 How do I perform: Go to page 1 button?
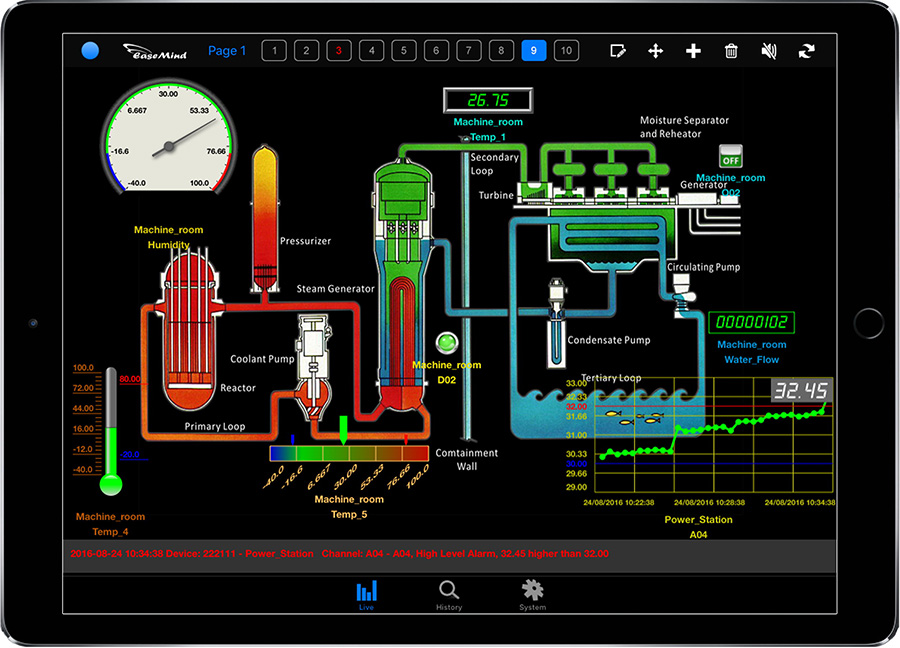click(274, 51)
